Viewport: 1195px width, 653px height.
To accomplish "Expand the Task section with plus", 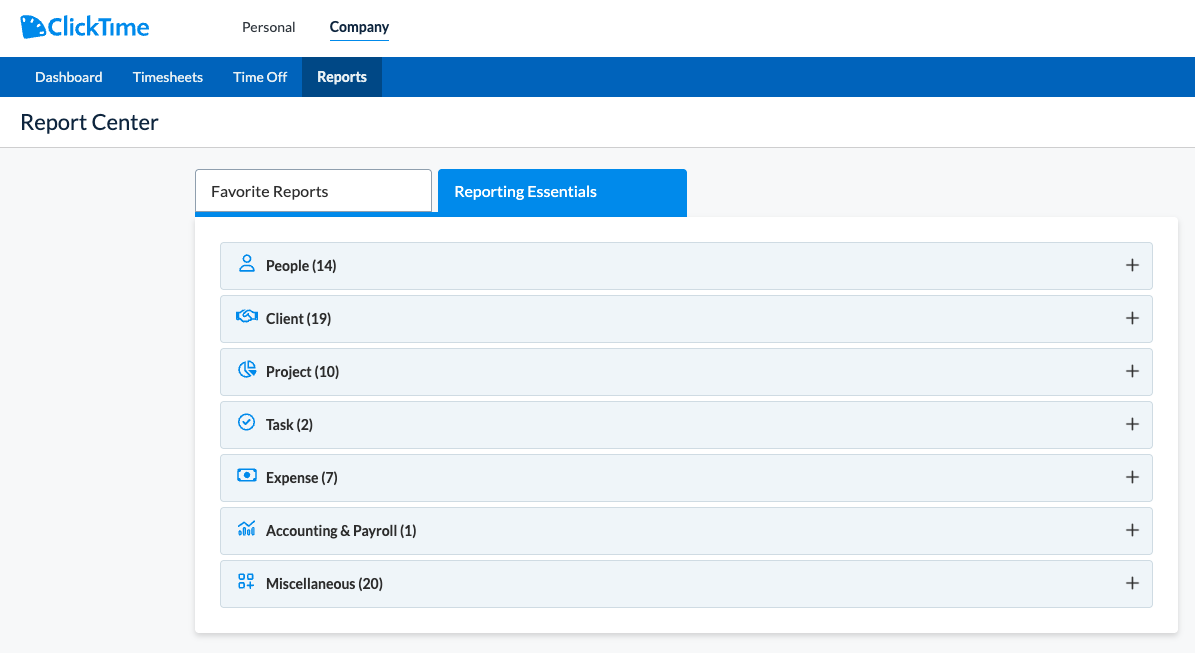I will point(1132,424).
